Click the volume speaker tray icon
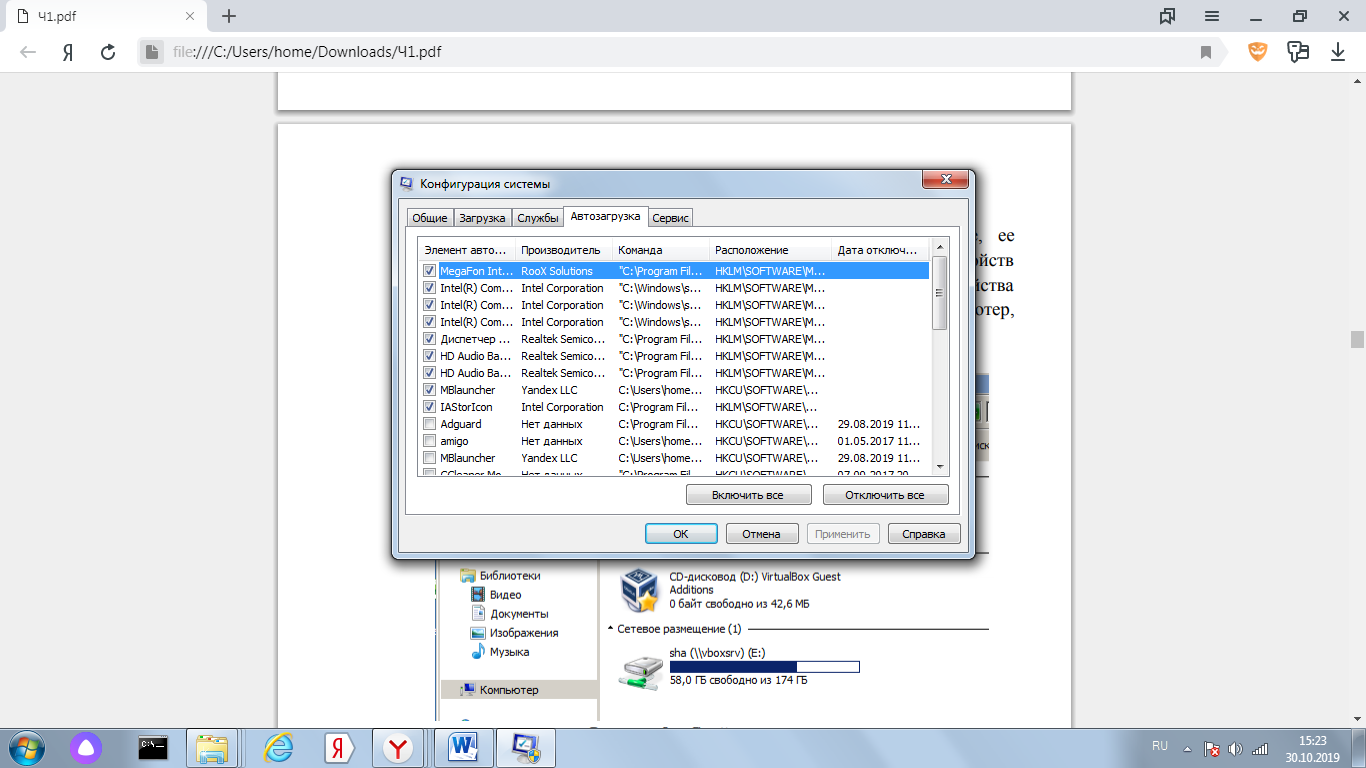 click(1235, 748)
